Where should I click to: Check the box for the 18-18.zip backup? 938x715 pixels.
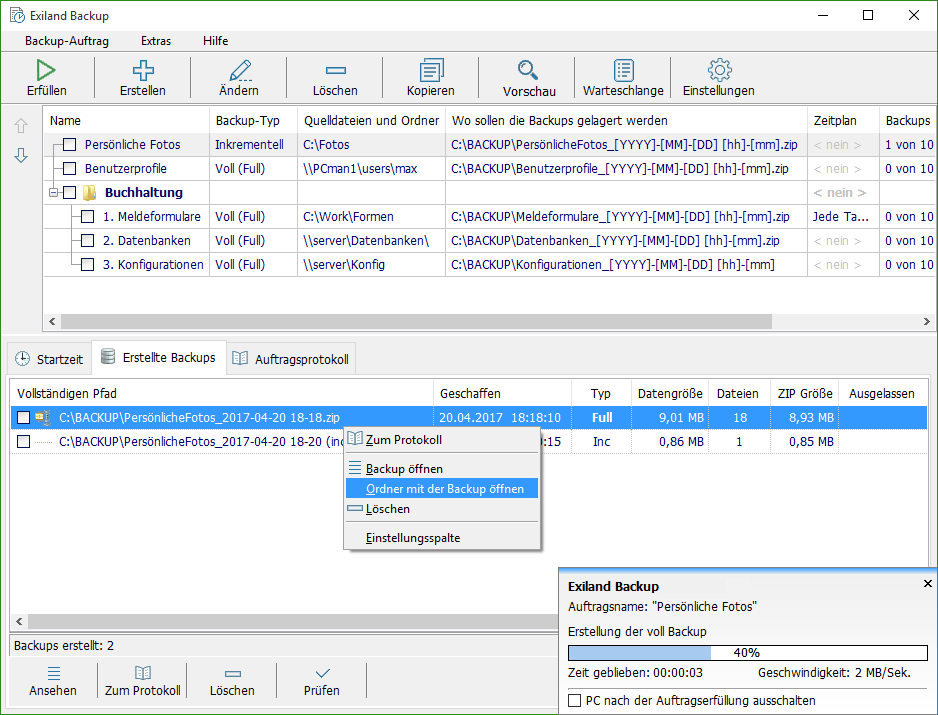[23, 418]
